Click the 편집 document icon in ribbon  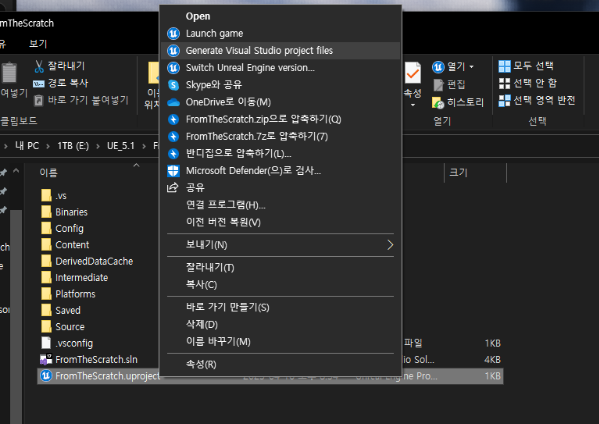coord(438,84)
